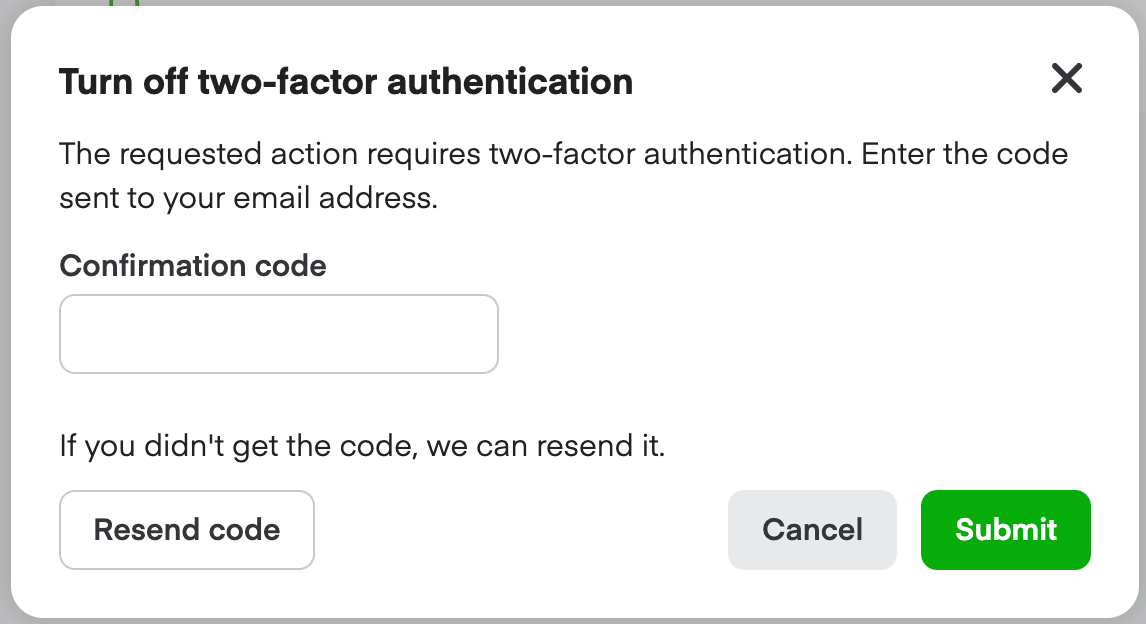Click the resend option below the input
Screen dimensions: 1146x624
coord(186,530)
